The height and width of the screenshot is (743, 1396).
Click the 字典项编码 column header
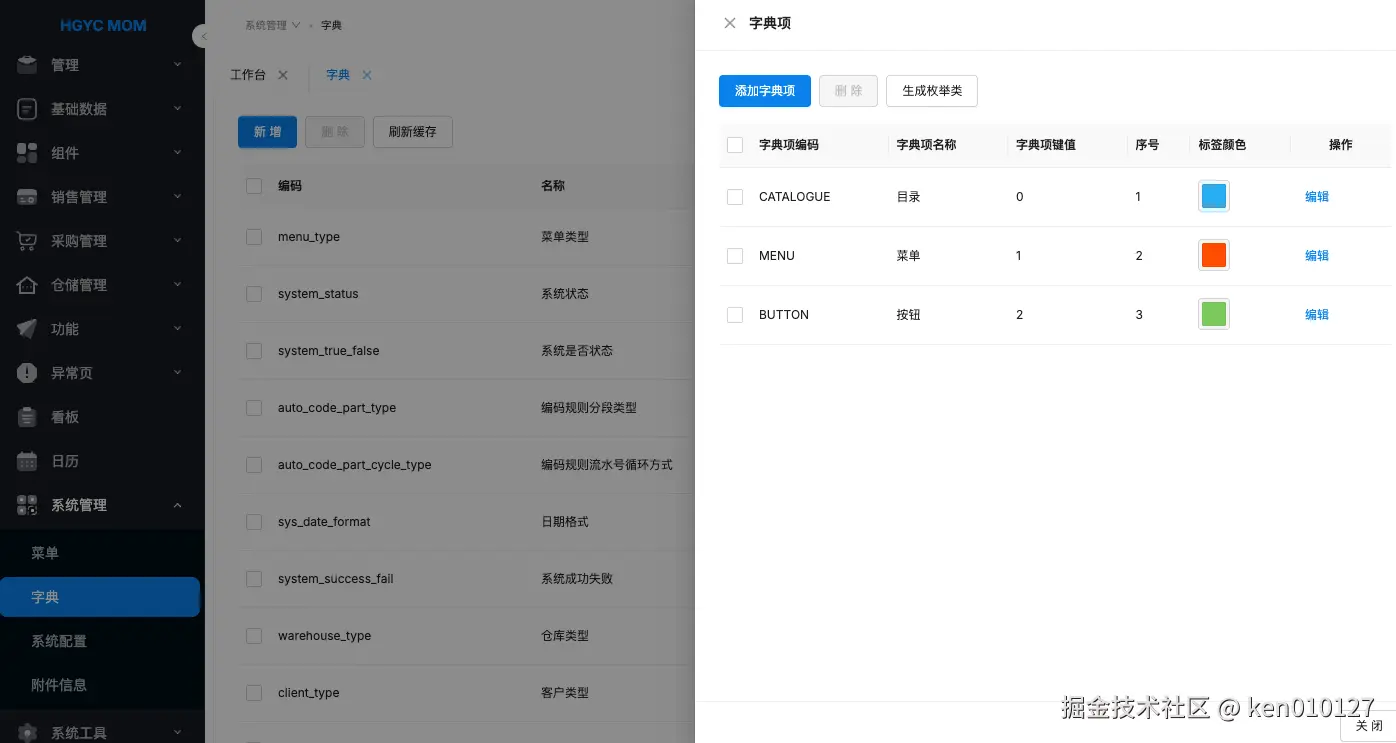point(789,145)
